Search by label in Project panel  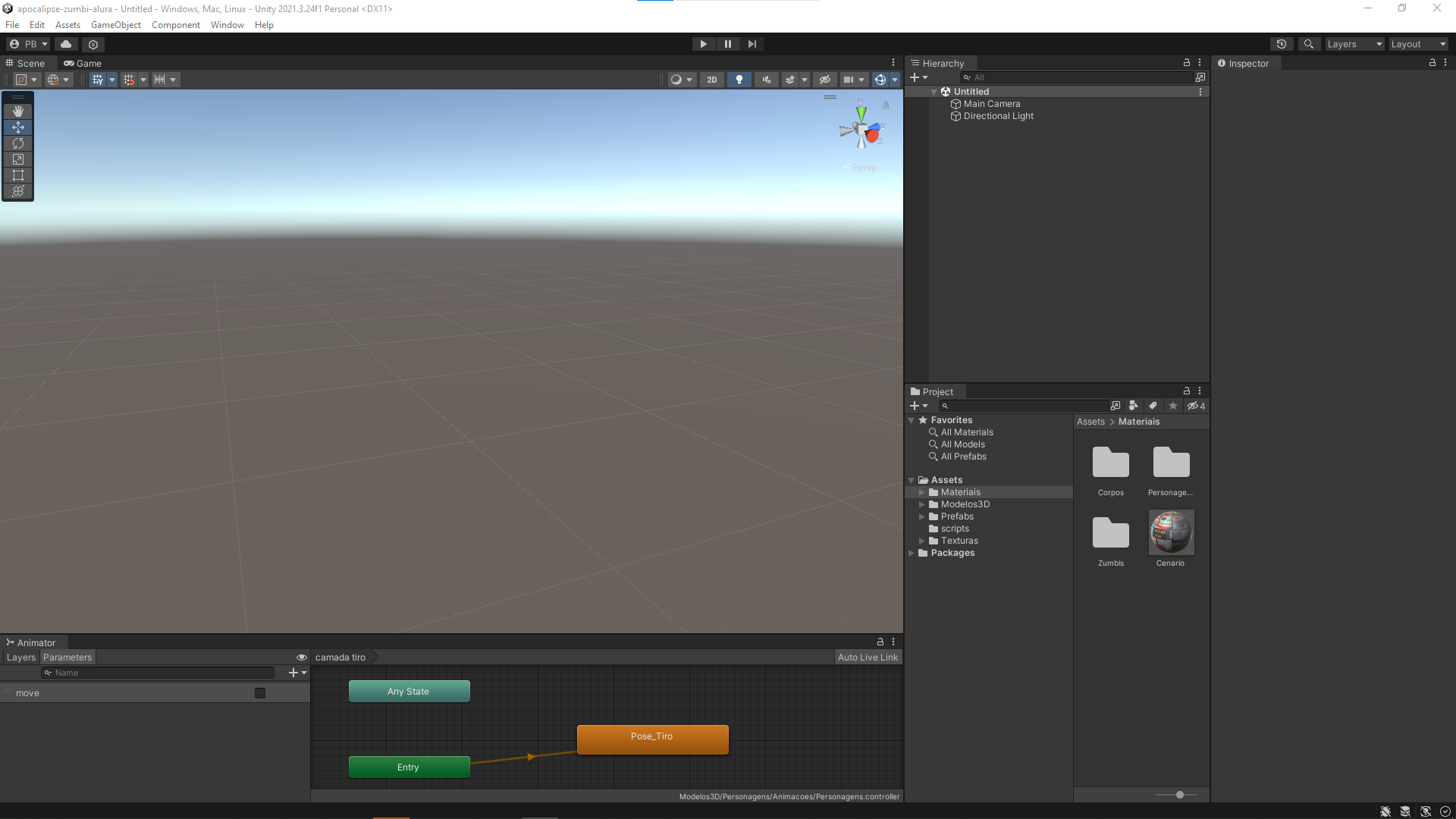click(1153, 406)
